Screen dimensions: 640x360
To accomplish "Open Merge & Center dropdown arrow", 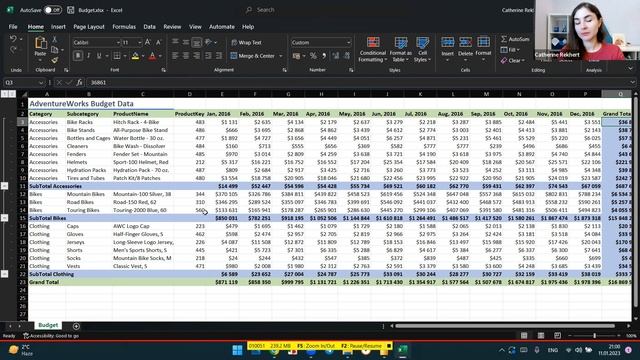I will pos(281,56).
